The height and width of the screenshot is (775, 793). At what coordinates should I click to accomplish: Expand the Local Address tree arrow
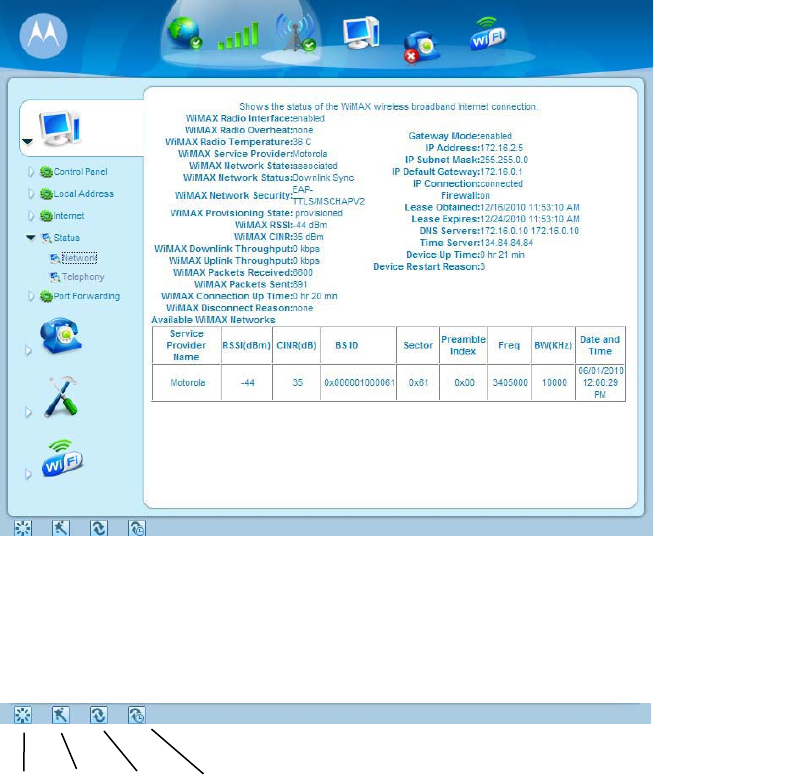[x=31, y=194]
